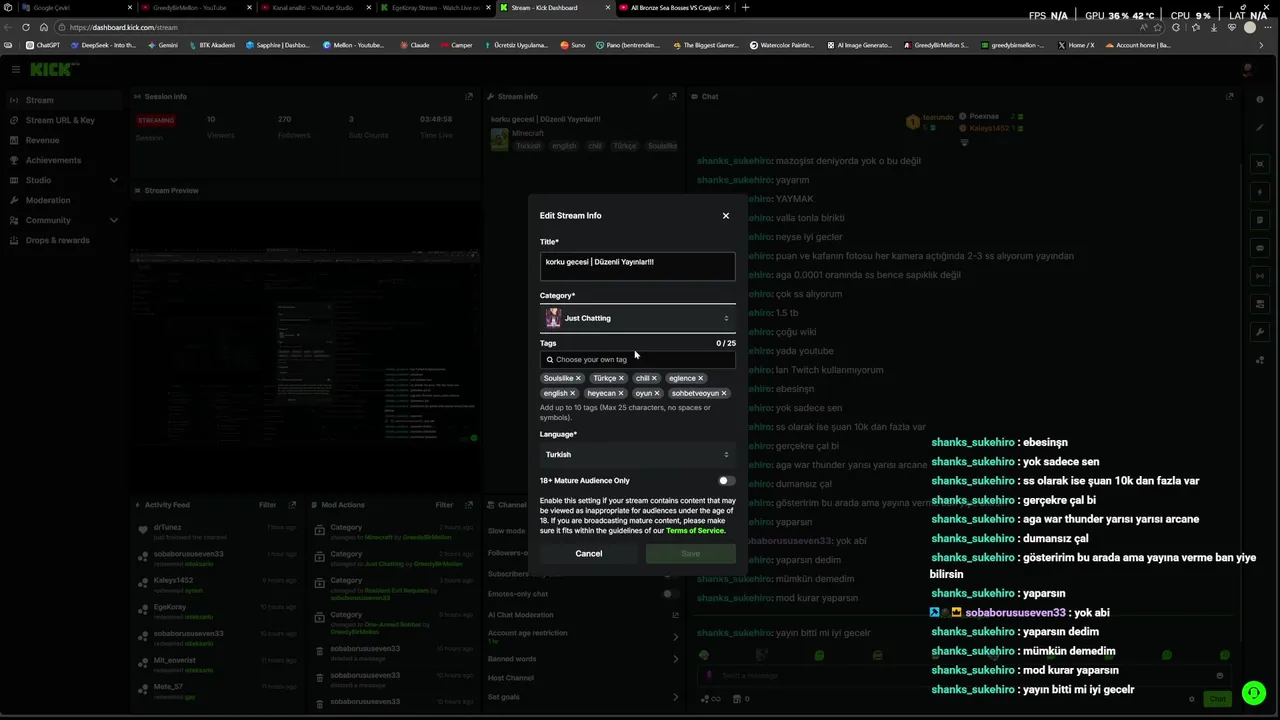Screen dimensions: 1280x720
Task: Click the green Chat send button
Action: pos(1217,699)
